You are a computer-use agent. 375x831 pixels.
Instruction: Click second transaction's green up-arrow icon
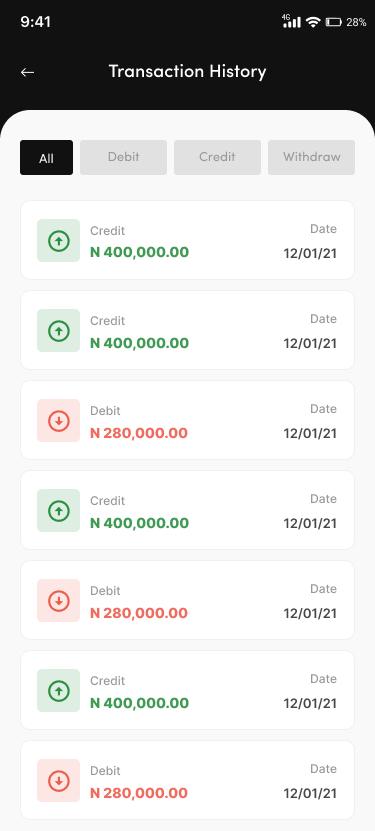[x=58, y=331]
